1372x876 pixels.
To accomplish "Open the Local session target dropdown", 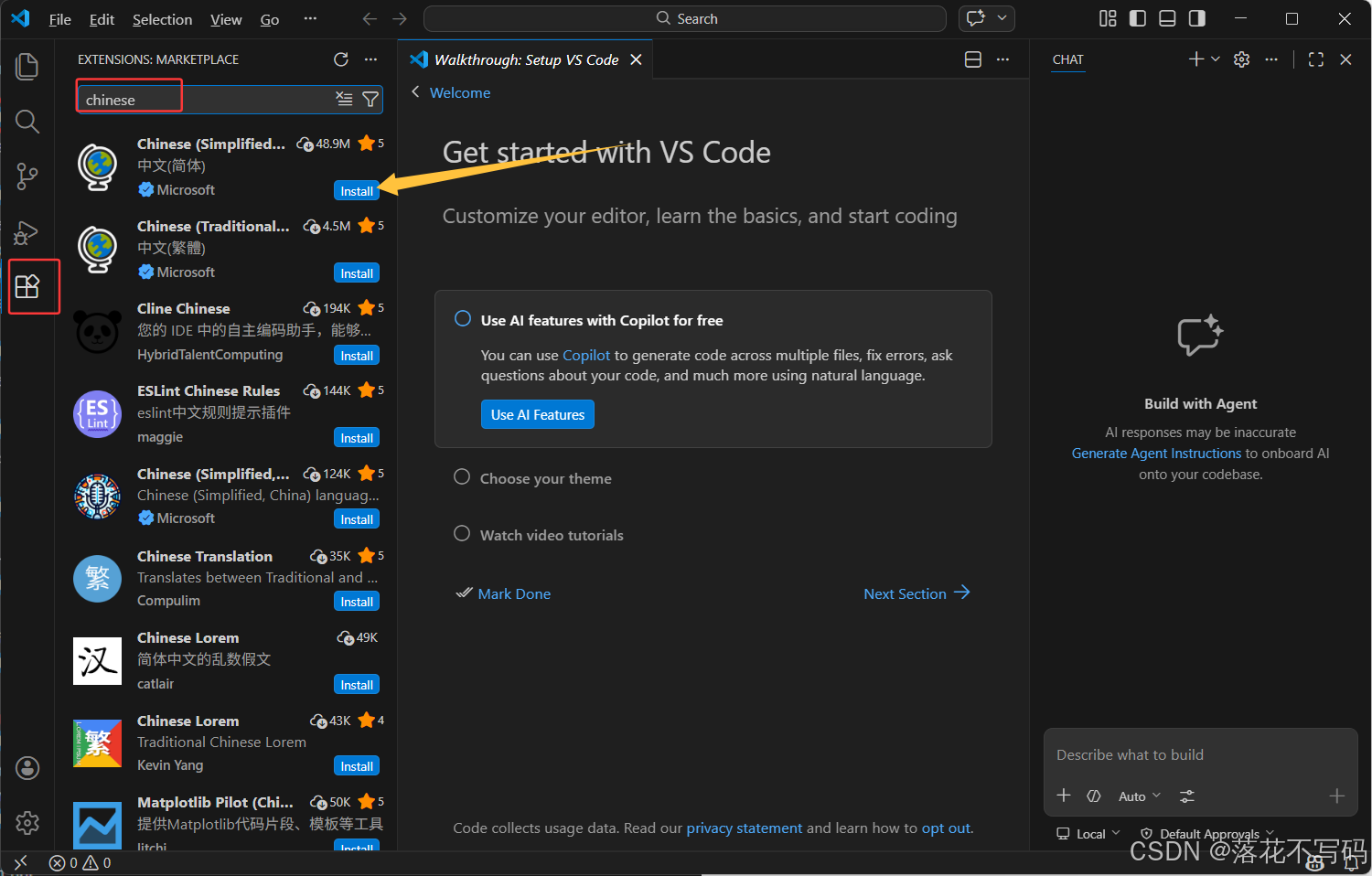I will 1088,834.
